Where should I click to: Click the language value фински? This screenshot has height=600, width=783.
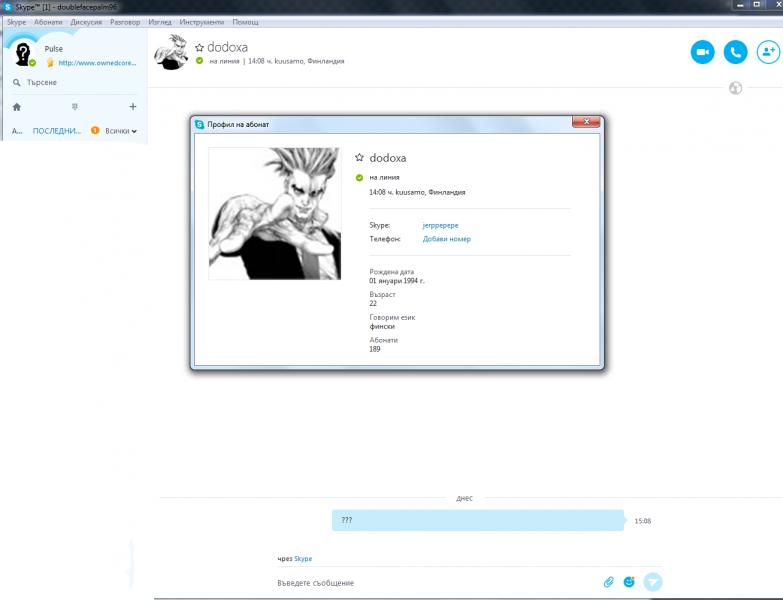click(382, 326)
